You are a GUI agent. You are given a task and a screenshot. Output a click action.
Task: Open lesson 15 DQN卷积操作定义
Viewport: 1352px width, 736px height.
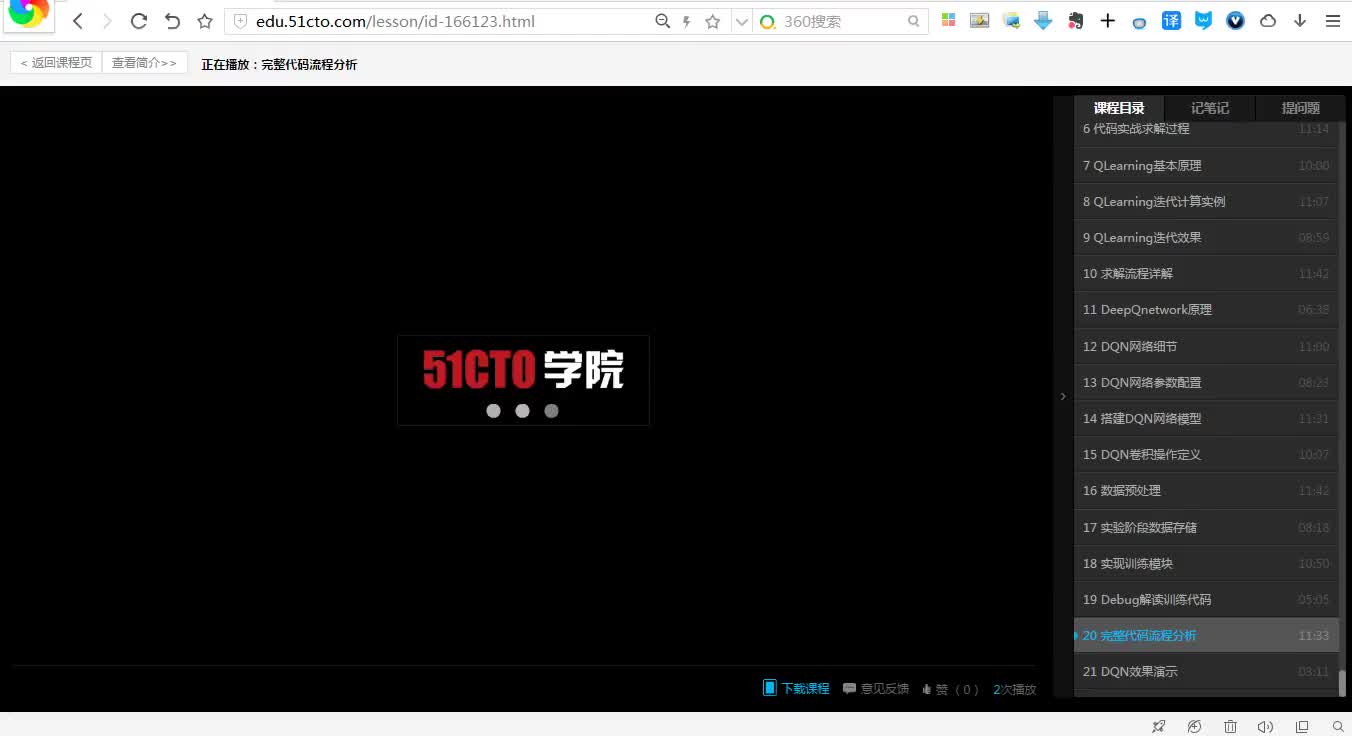point(1206,454)
